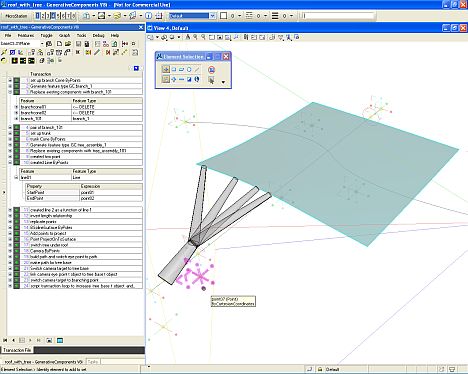Select the Element Selection pointer tool
The image size is (468, 374).
[x=165, y=69]
